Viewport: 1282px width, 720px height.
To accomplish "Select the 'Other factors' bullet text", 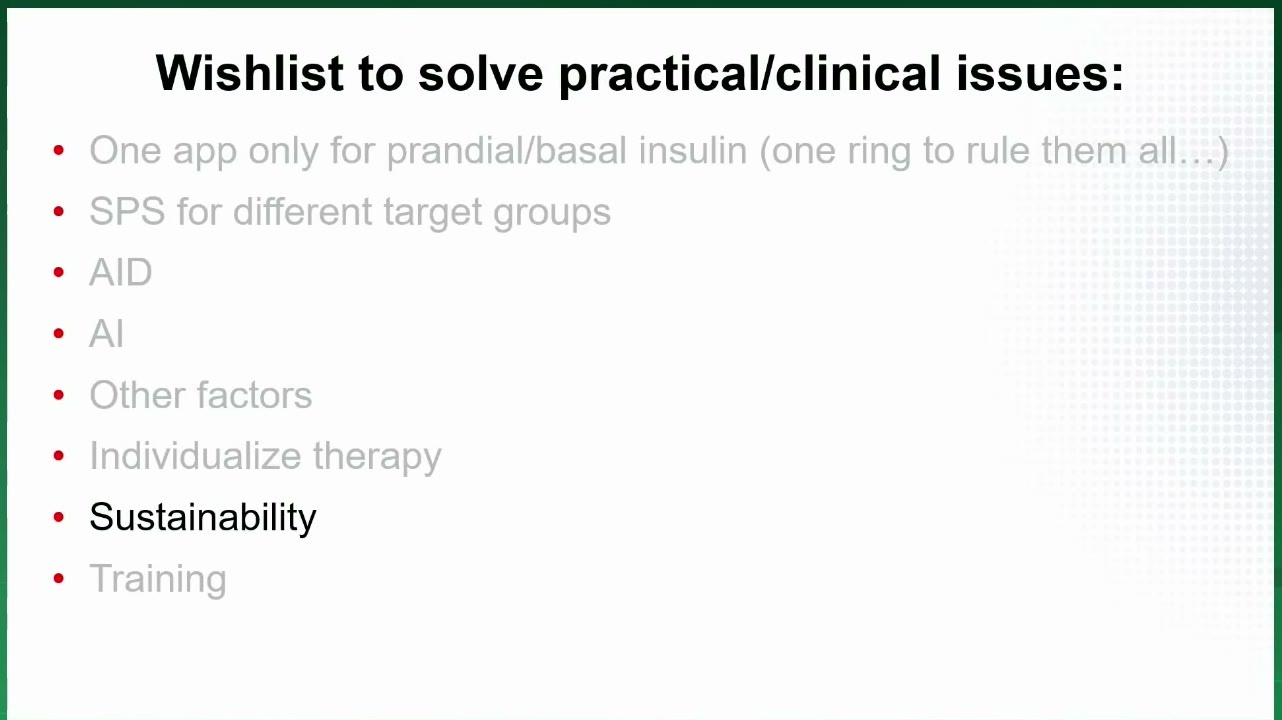I will click(x=200, y=395).
